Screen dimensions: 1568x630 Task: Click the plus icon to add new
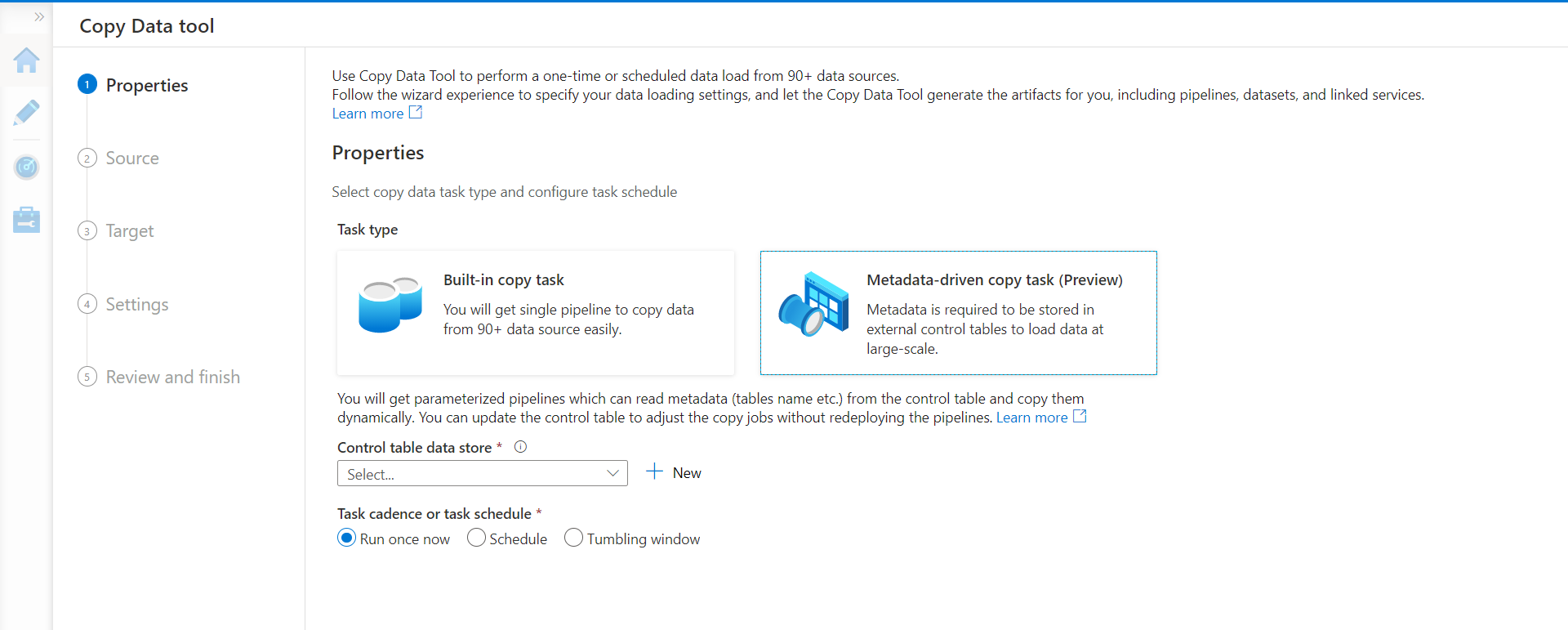[x=654, y=471]
